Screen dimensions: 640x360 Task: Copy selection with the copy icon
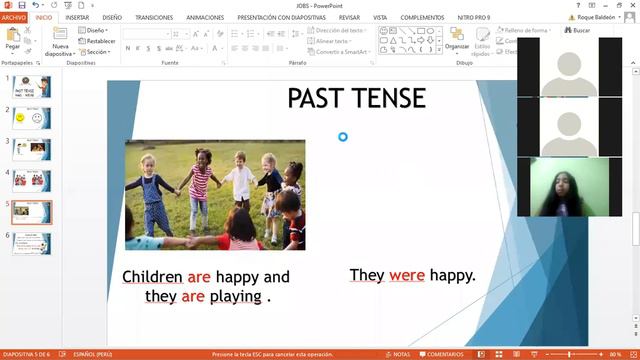(28, 41)
